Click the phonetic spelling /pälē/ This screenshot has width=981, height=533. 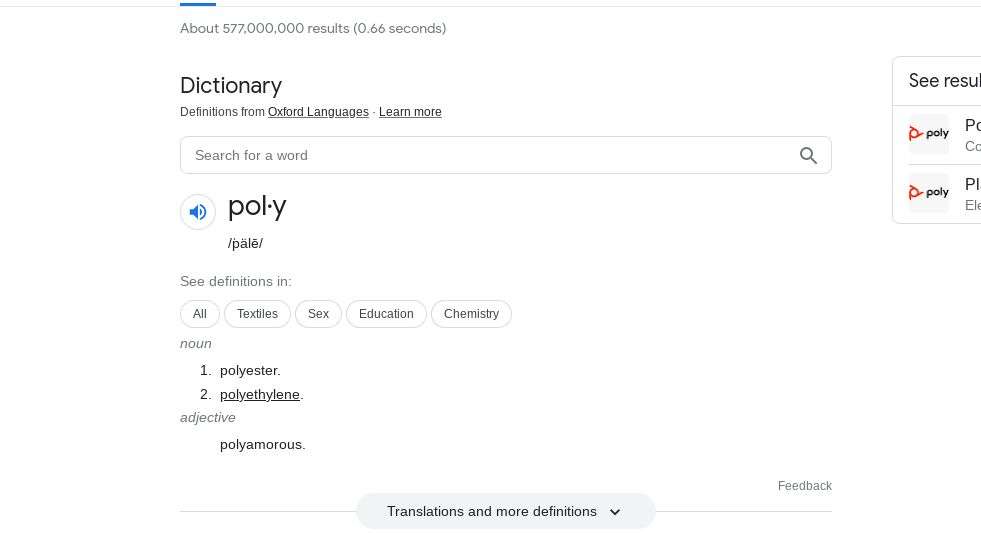tap(245, 243)
